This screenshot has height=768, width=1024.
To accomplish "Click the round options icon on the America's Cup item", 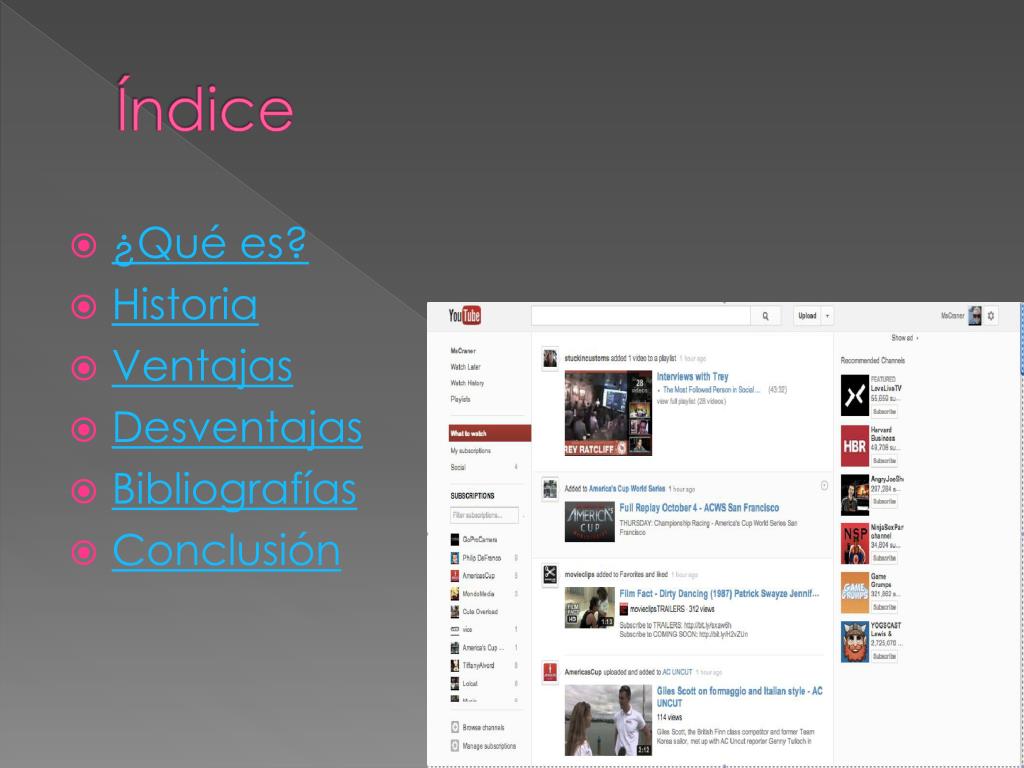I will click(x=824, y=485).
